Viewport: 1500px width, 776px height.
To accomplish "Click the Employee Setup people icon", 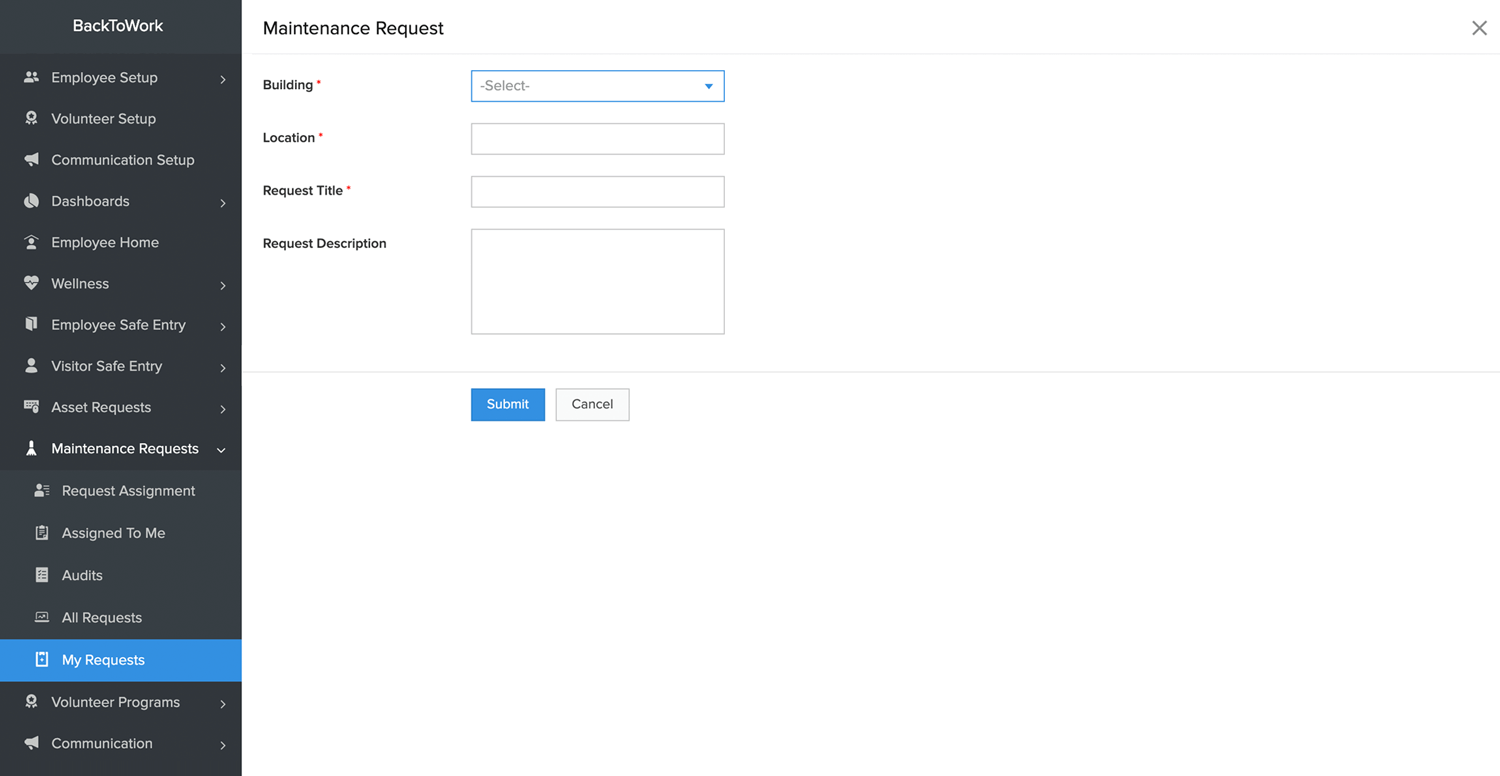I will tap(31, 77).
